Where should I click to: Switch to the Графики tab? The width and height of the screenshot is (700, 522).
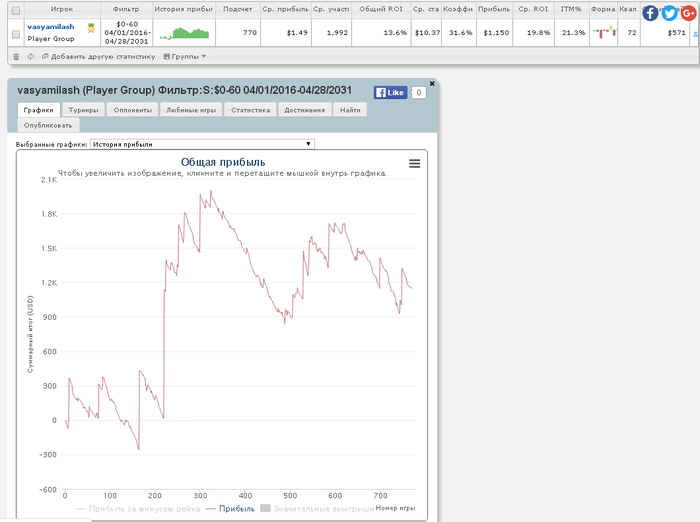(38, 110)
